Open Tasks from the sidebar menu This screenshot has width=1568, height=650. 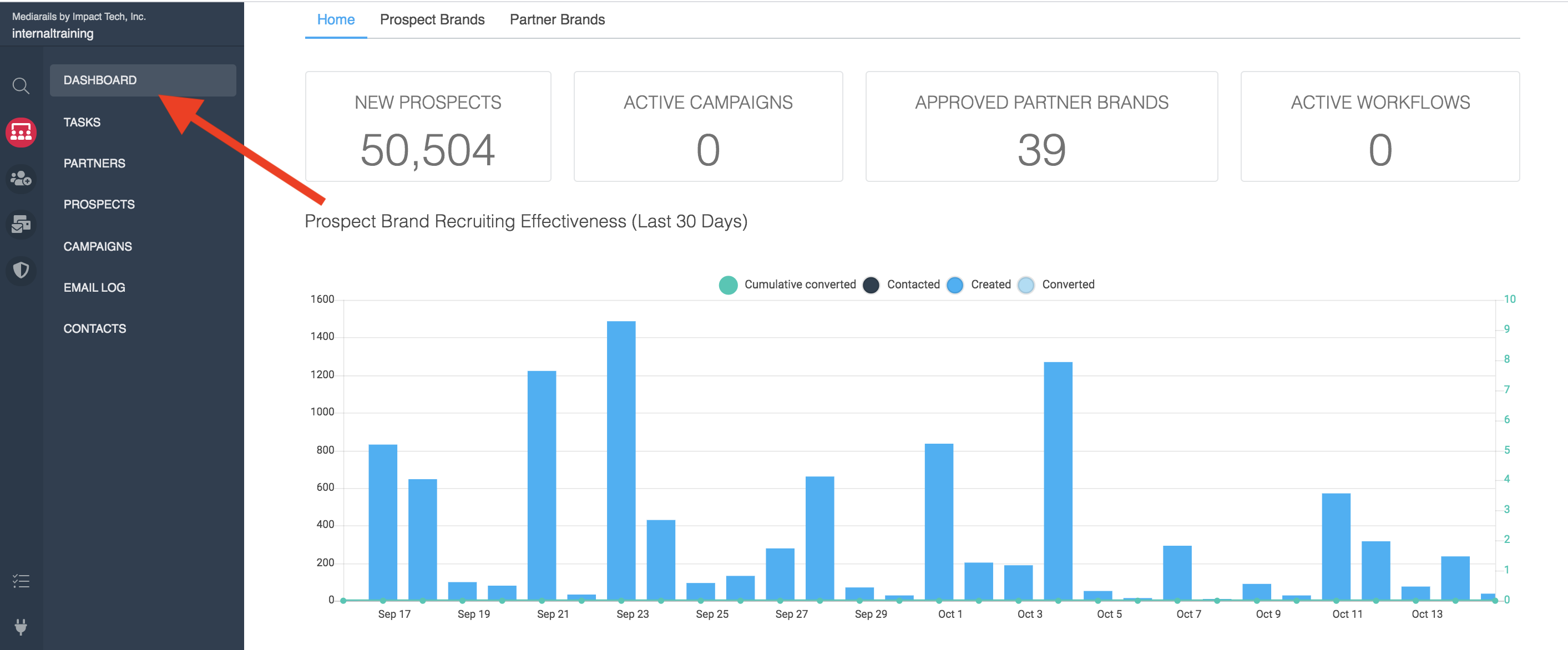(82, 121)
